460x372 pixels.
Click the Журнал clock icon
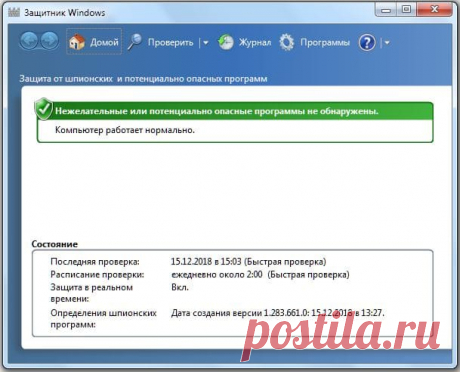(x=226, y=42)
